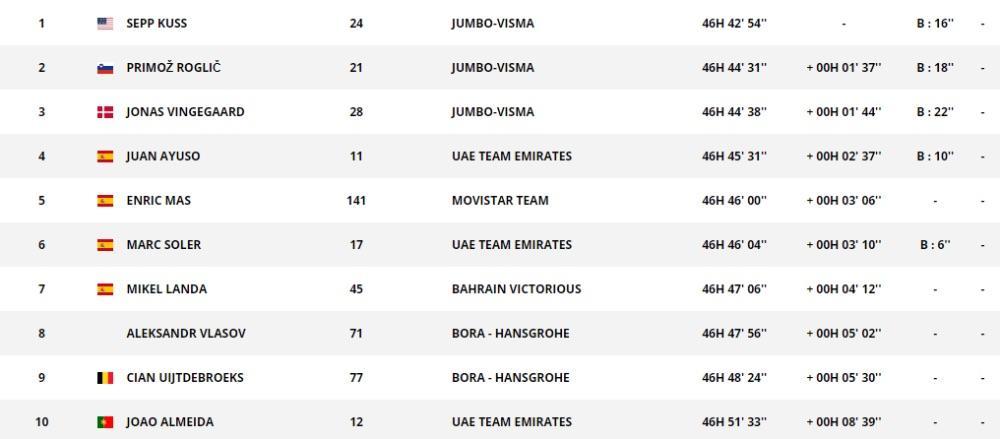The width and height of the screenshot is (1000, 439).
Task: Click the Bahrain Victorious team name
Action: (517, 289)
